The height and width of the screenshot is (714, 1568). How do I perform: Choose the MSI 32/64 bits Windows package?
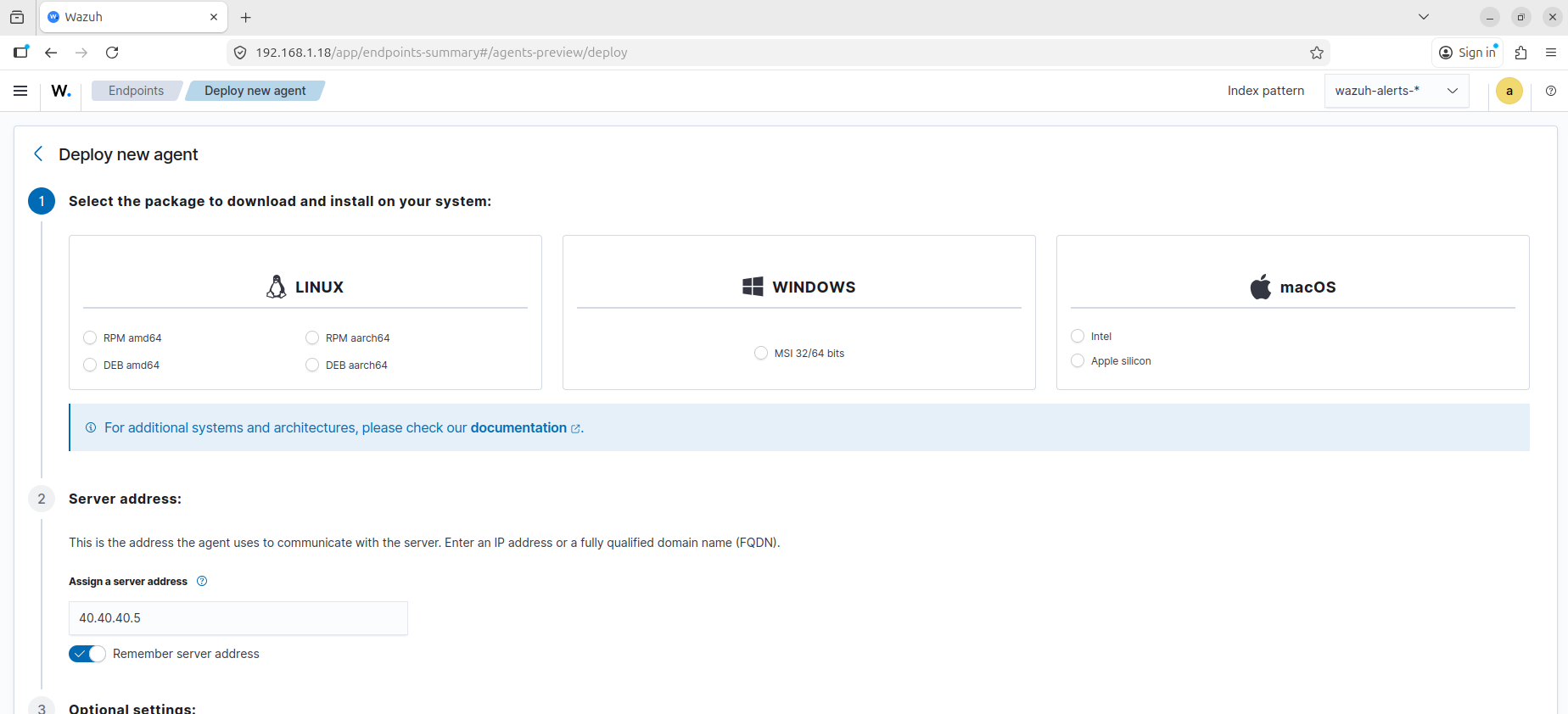(x=761, y=353)
